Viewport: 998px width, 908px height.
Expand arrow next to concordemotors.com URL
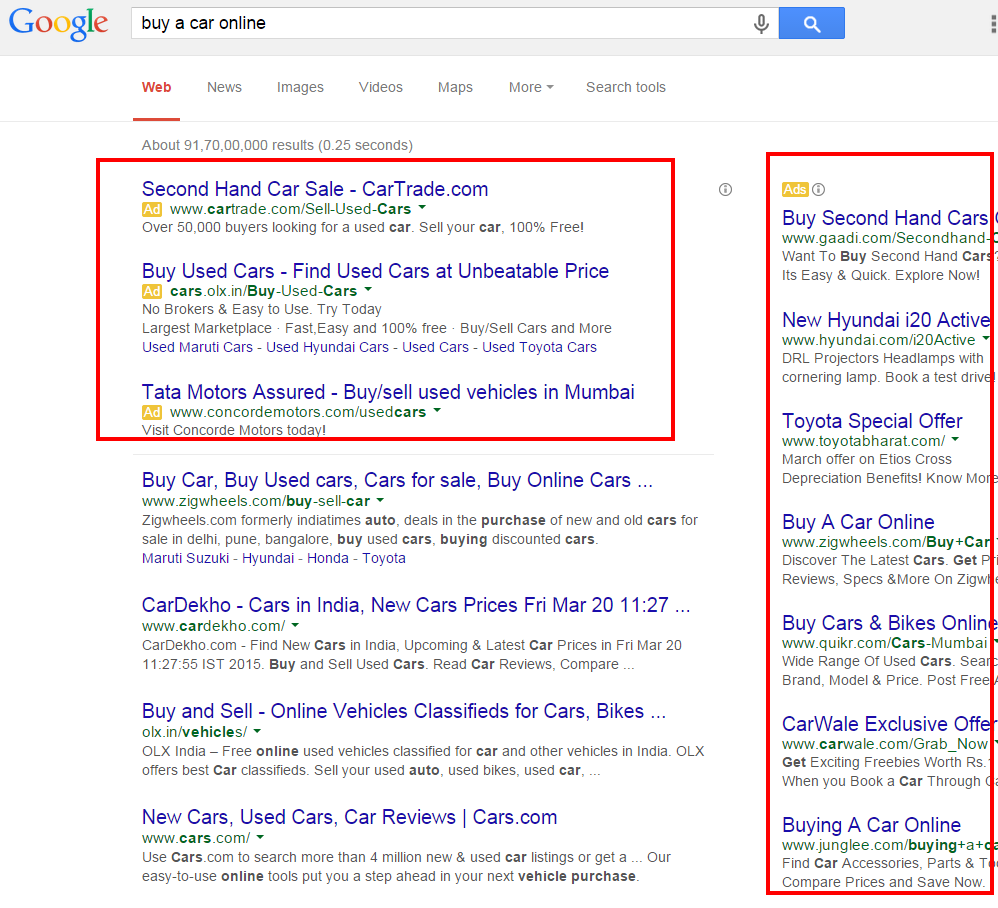[437, 411]
